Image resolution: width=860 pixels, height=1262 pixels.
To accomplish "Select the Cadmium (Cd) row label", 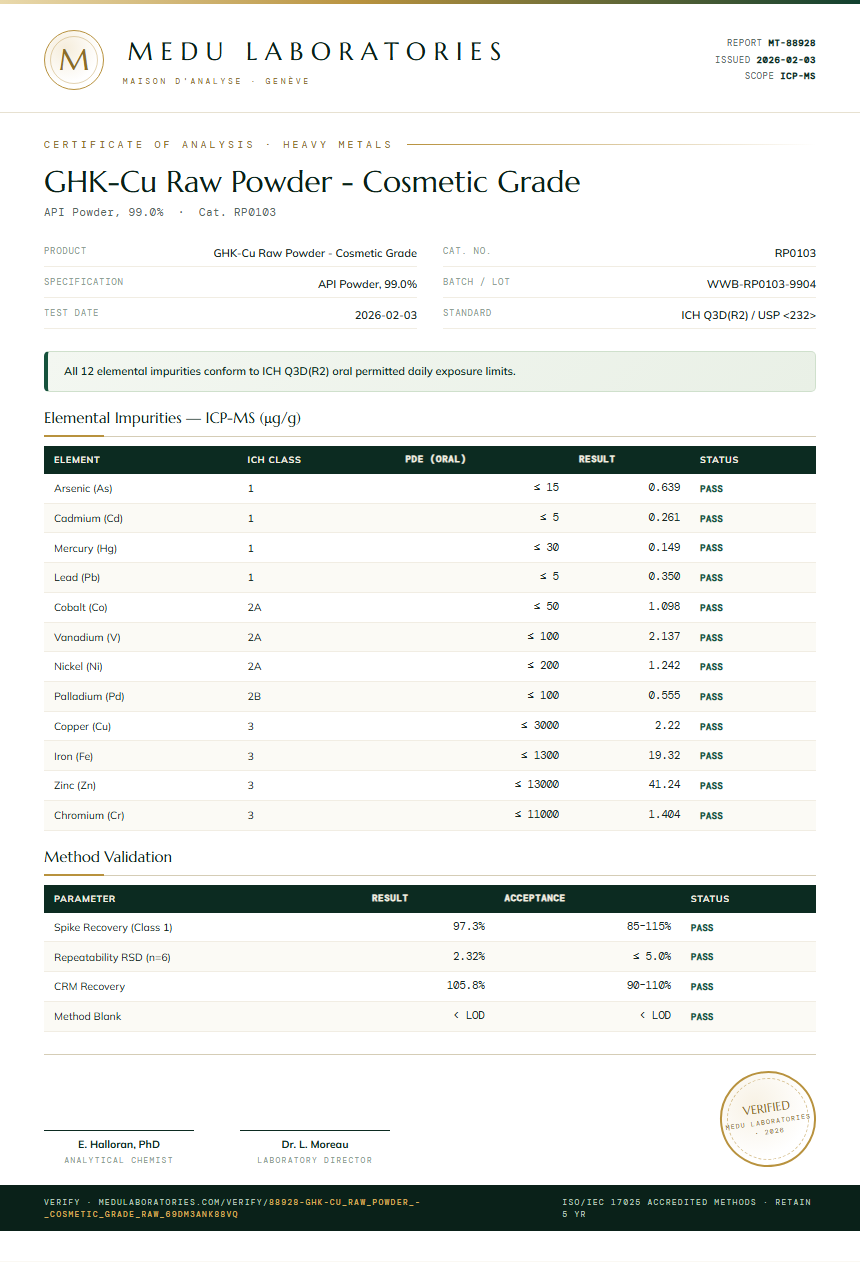I will tap(88, 519).
